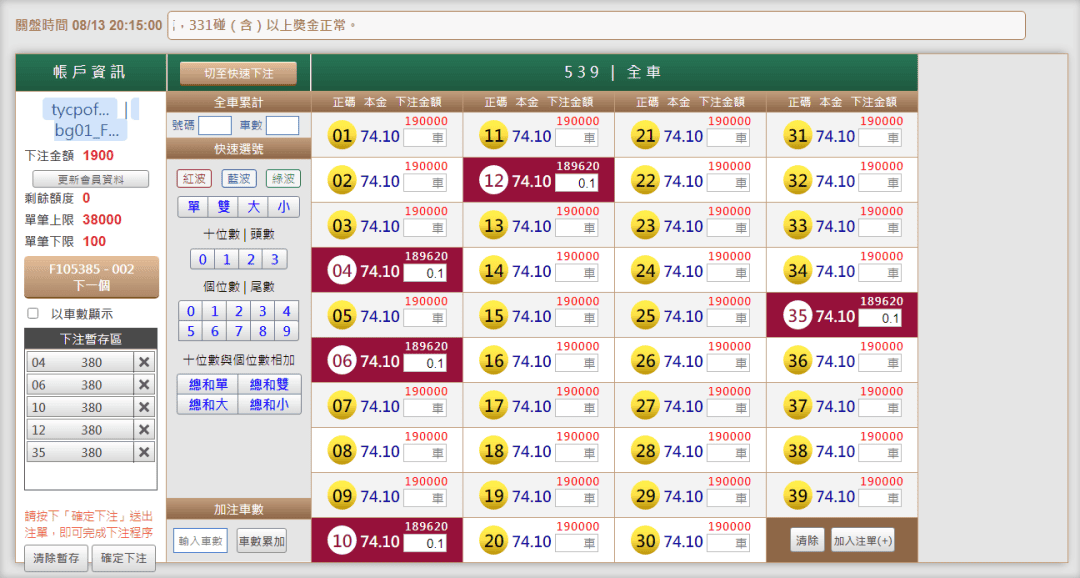Choose units digit 5 under 個位數
The height and width of the screenshot is (578, 1080).
[191, 331]
